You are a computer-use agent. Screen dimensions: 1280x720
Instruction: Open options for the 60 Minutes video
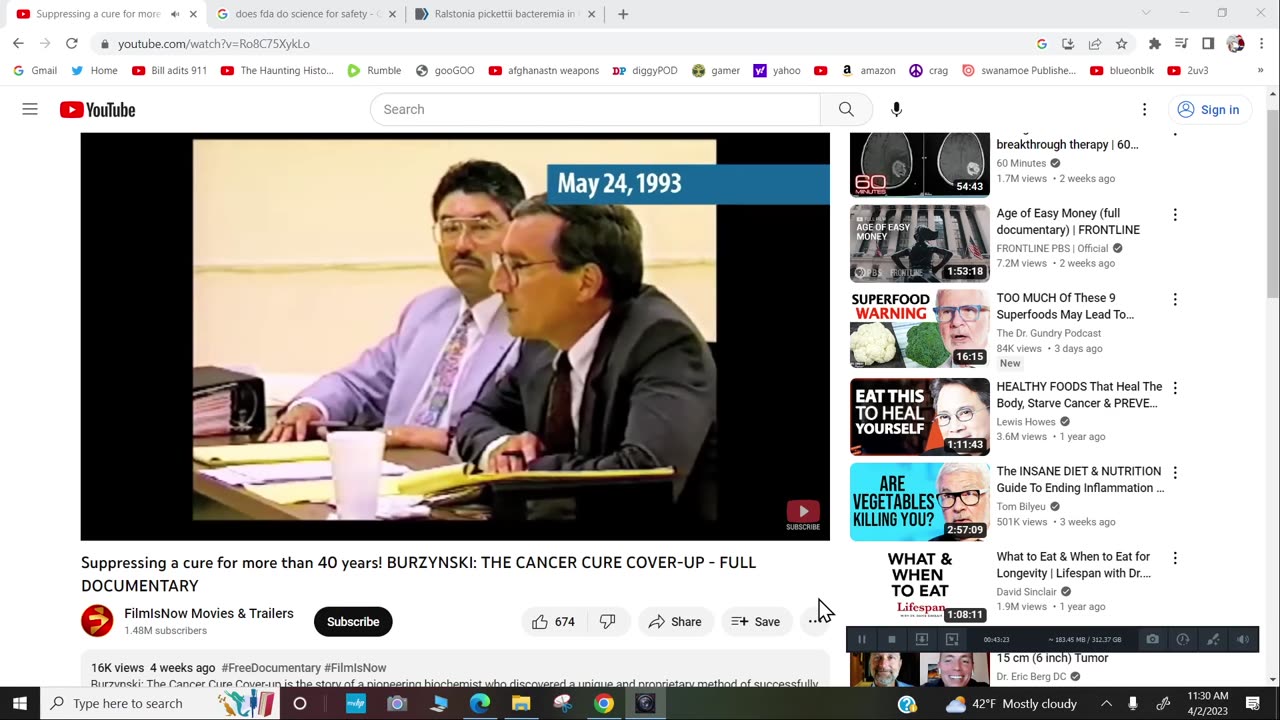point(1175,135)
